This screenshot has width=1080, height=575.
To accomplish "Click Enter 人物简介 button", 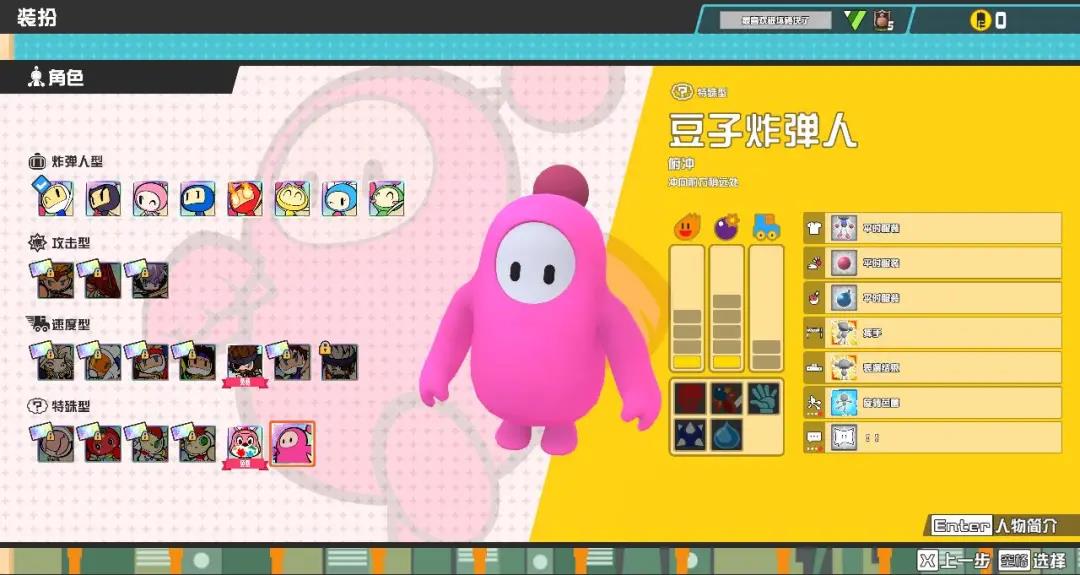I will (x=995, y=525).
